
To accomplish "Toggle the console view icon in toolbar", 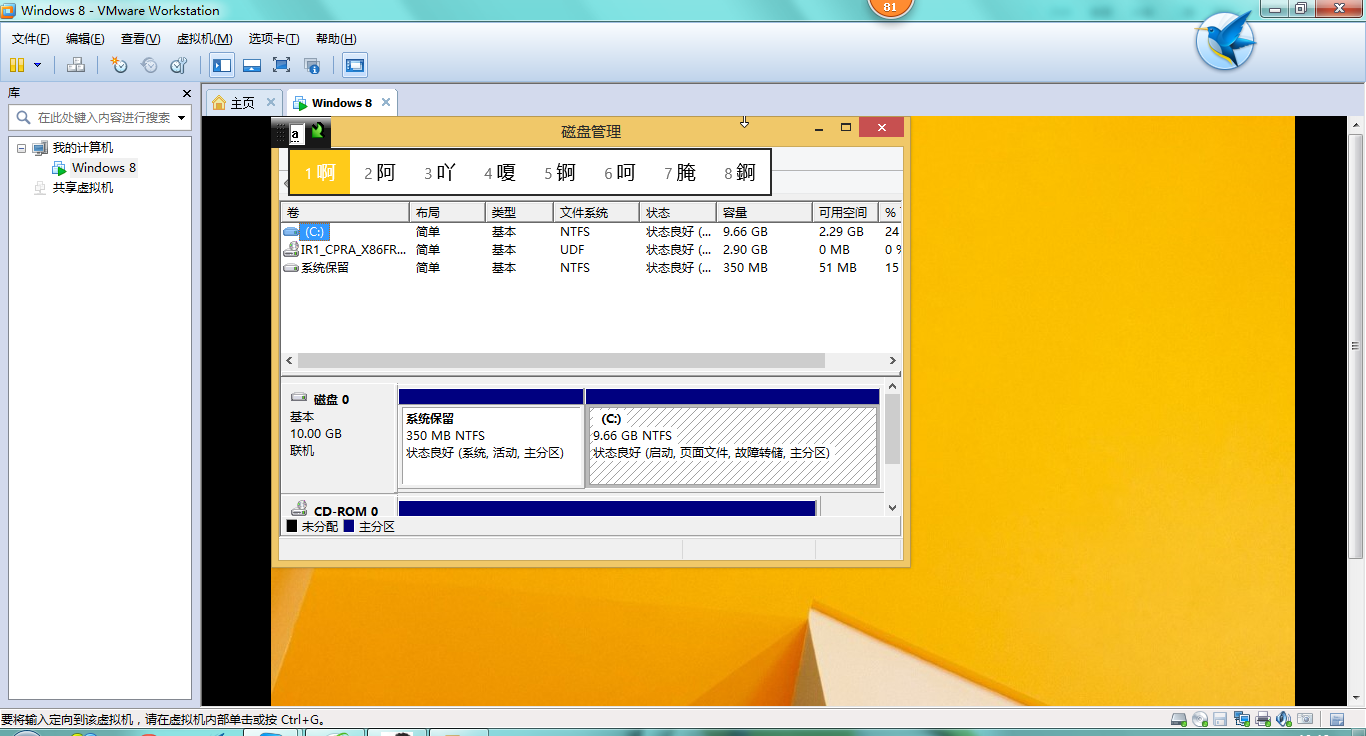I will [x=355, y=65].
